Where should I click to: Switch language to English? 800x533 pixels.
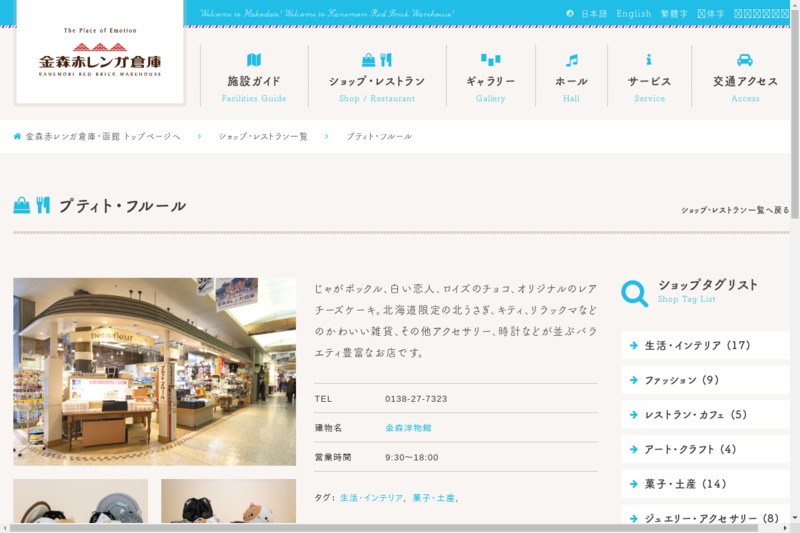click(x=633, y=14)
